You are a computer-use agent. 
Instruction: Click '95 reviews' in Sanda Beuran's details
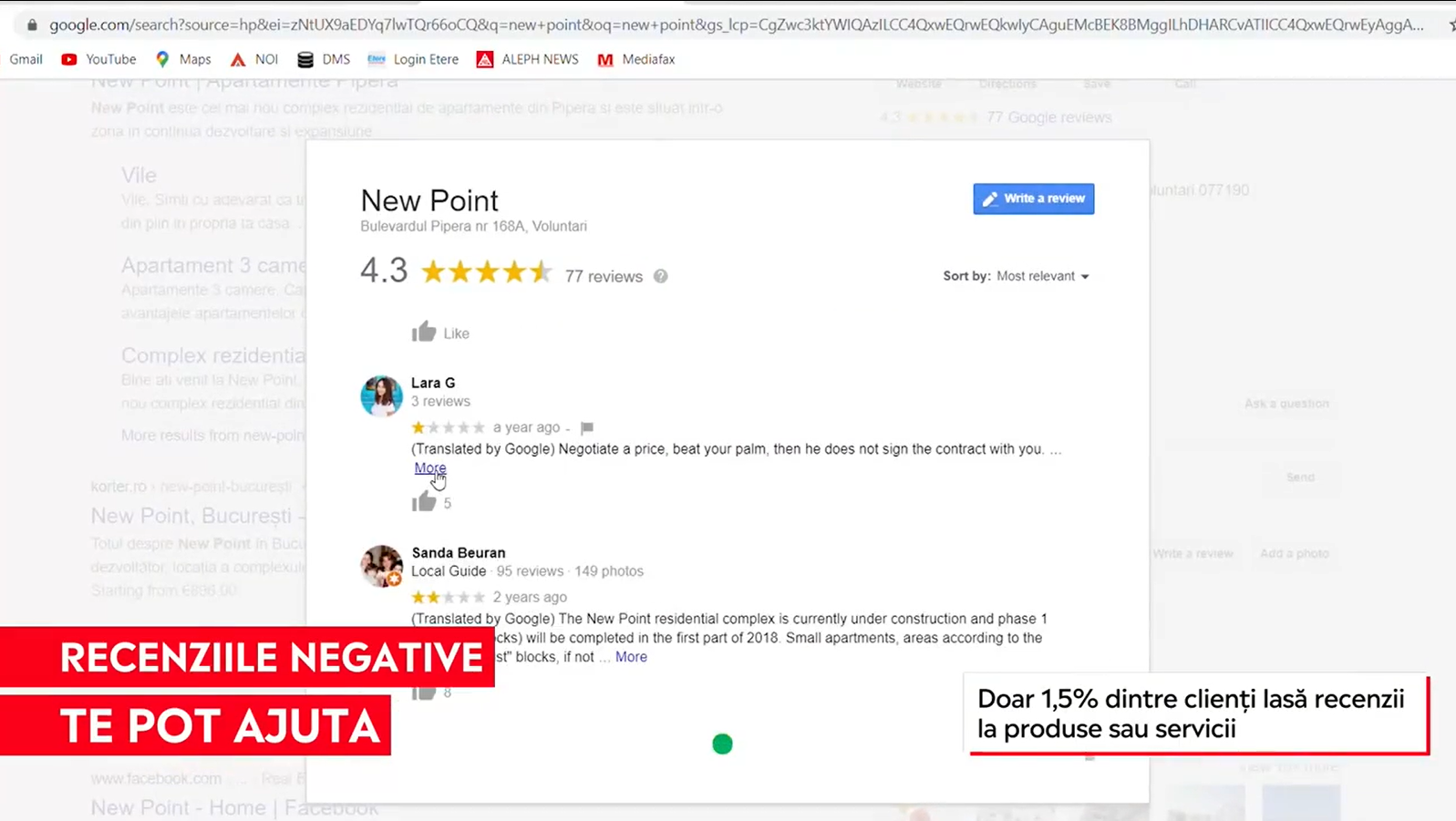coord(530,571)
